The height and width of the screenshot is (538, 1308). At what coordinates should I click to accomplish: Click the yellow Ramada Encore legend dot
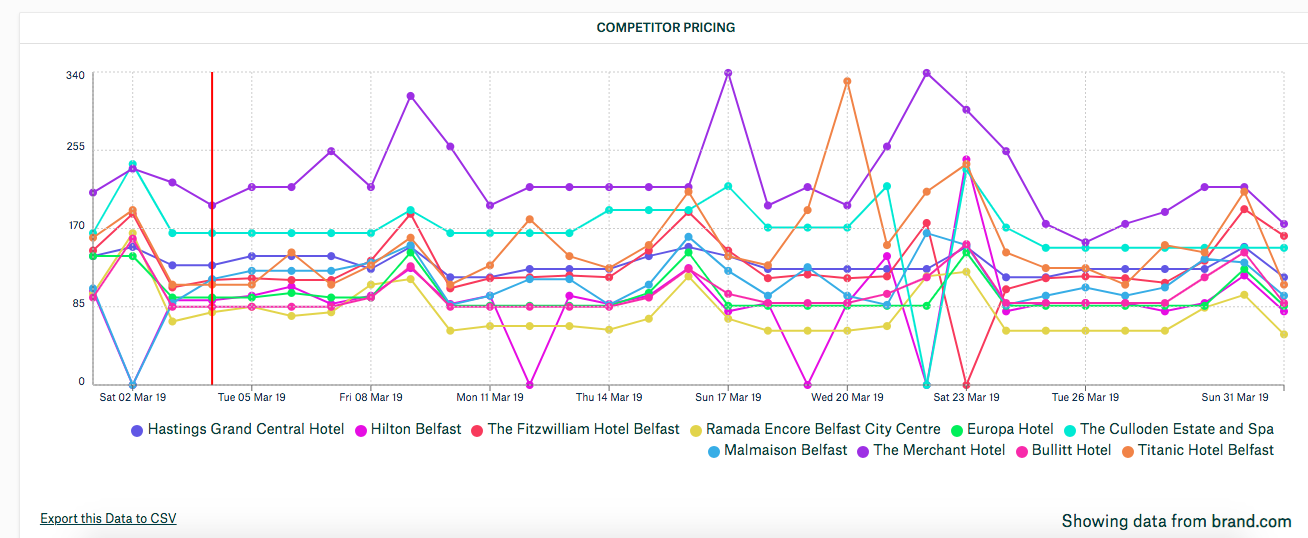696,430
